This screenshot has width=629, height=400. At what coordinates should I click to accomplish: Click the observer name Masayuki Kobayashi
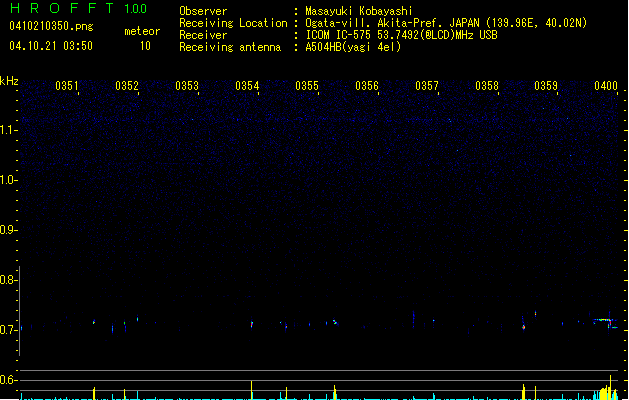(x=359, y=11)
